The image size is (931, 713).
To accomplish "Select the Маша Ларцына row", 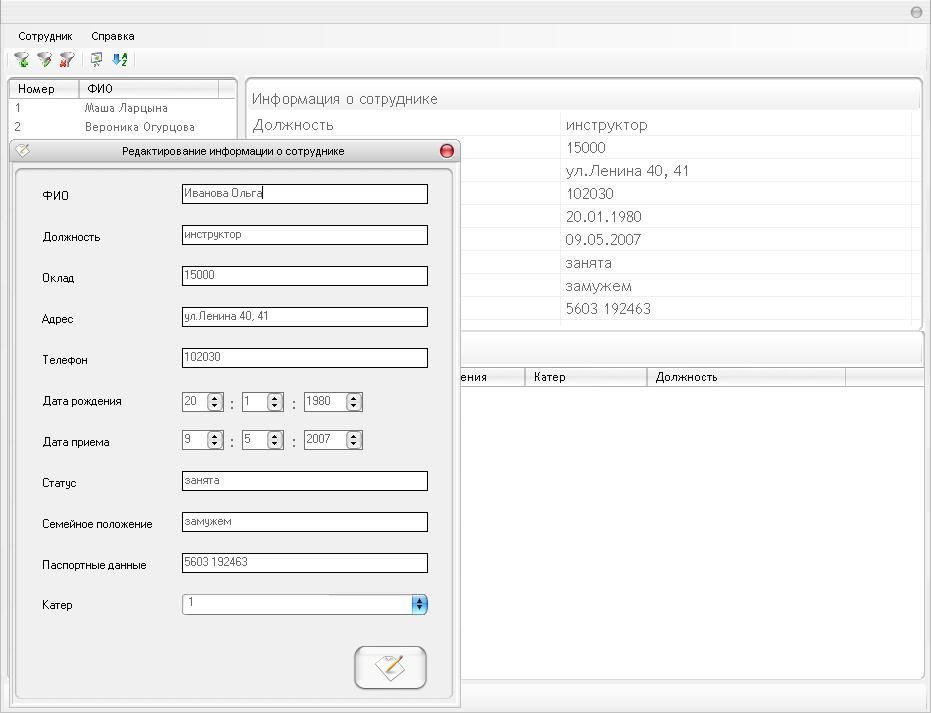I will (122, 108).
